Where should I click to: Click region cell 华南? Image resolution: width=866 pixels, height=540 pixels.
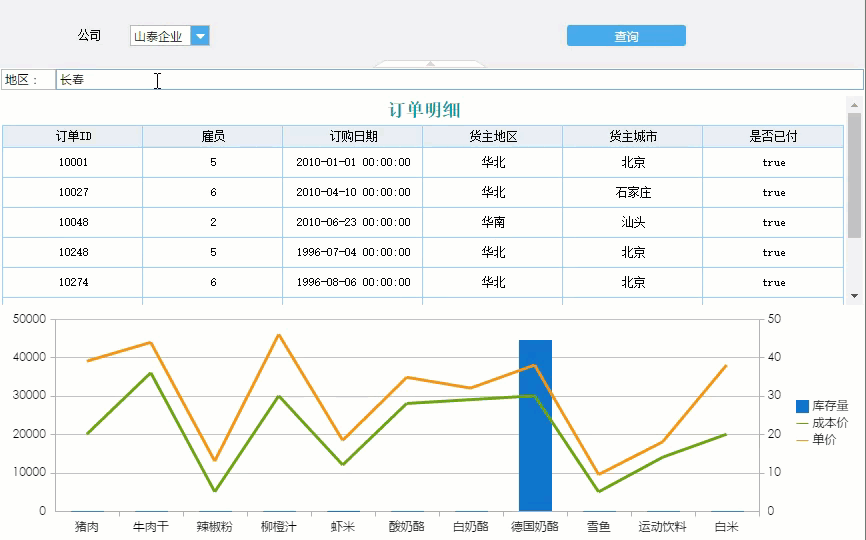click(493, 222)
